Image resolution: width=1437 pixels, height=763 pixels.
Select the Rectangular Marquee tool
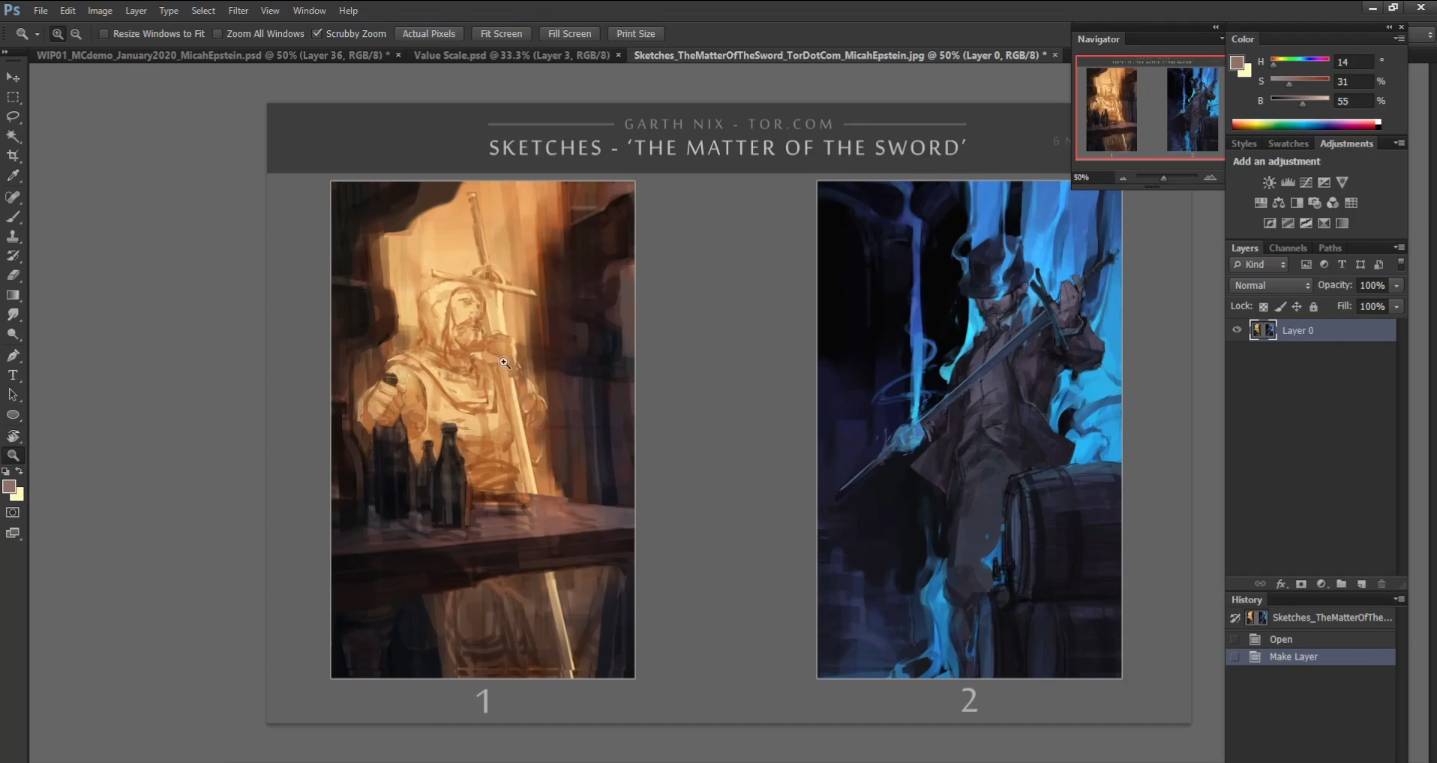tap(13, 97)
